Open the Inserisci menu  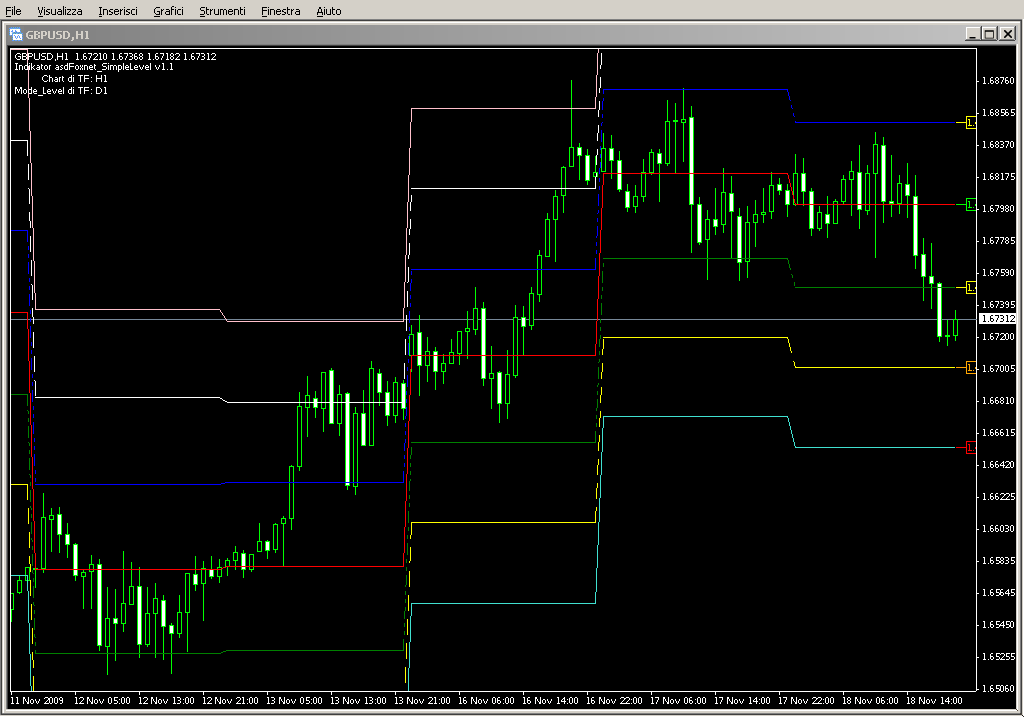(x=118, y=11)
